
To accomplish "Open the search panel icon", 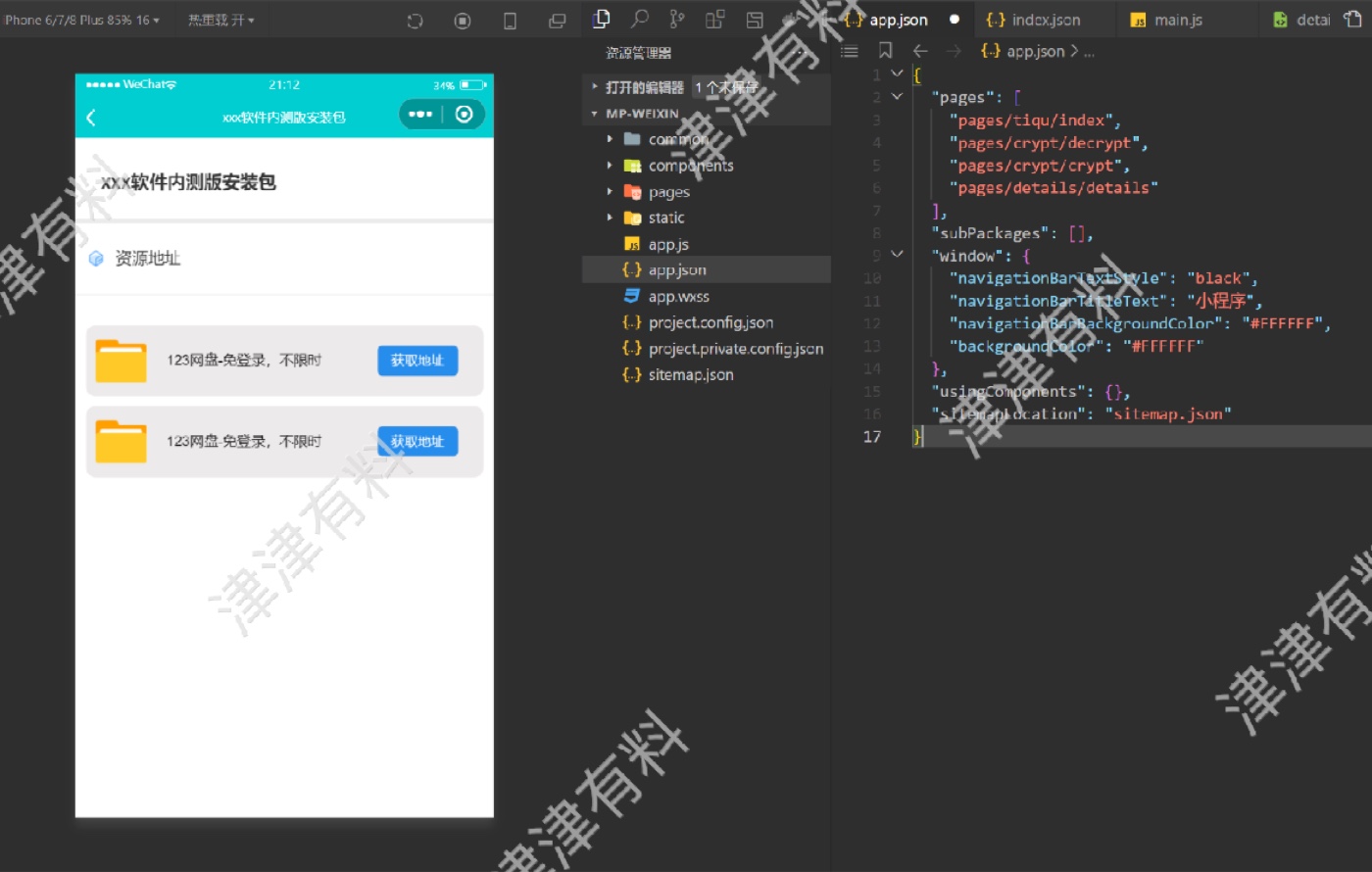I will point(640,19).
